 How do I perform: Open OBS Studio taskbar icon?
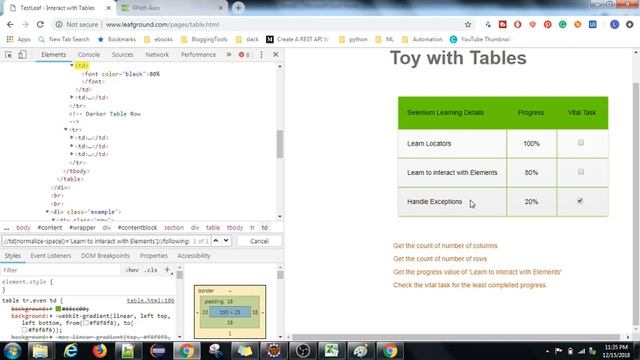(x=302, y=351)
